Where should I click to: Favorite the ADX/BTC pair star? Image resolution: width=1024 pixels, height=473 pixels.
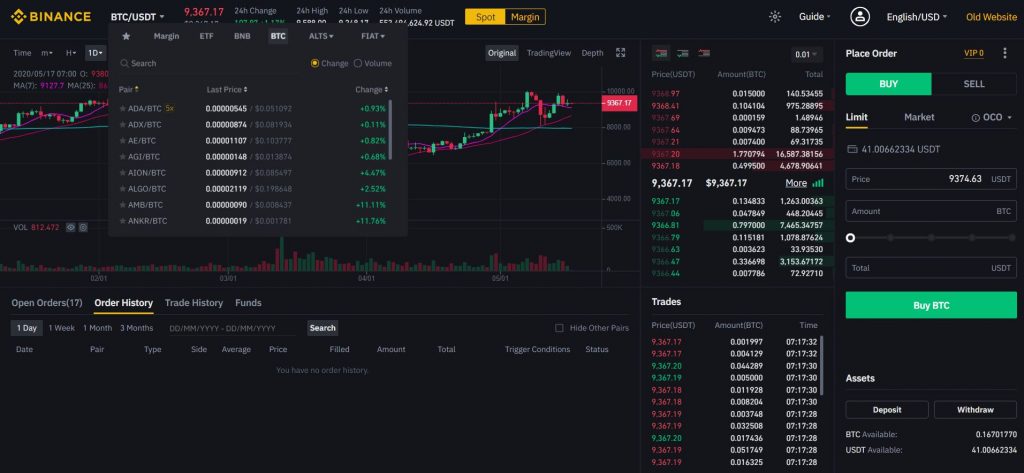click(x=123, y=125)
